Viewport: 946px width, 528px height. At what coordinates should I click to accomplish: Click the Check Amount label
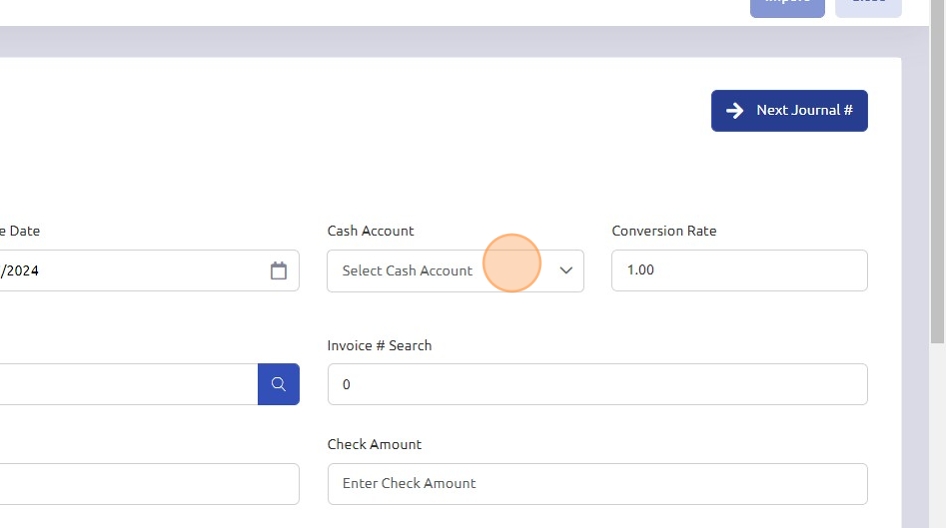click(x=374, y=444)
